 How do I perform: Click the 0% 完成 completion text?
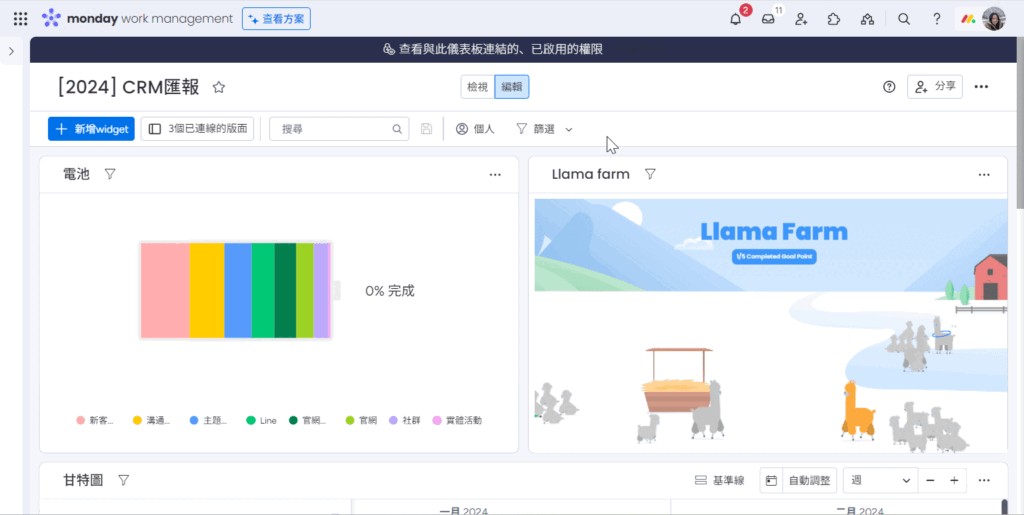click(390, 291)
